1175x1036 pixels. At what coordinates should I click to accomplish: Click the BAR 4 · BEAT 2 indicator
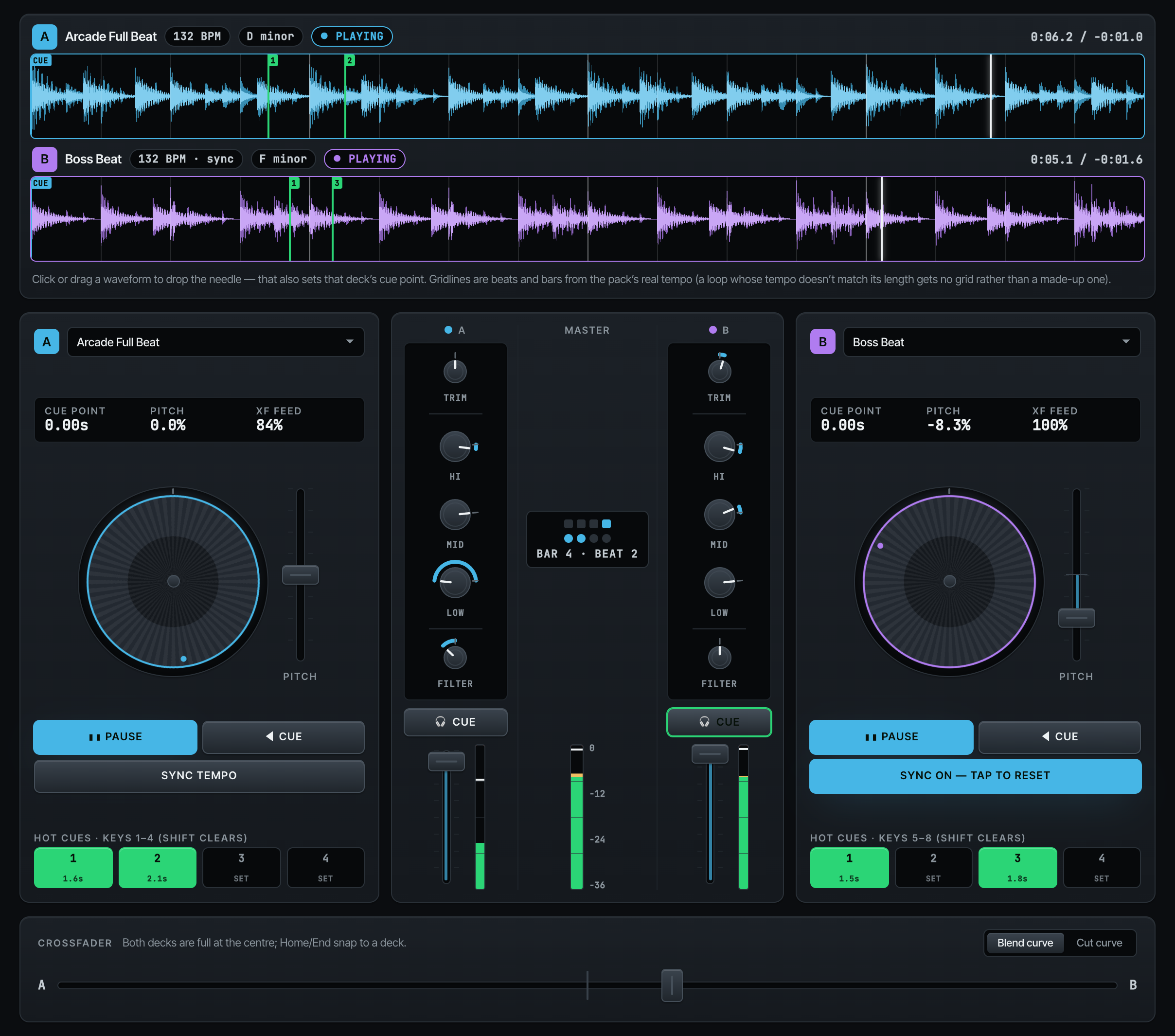coord(587,539)
